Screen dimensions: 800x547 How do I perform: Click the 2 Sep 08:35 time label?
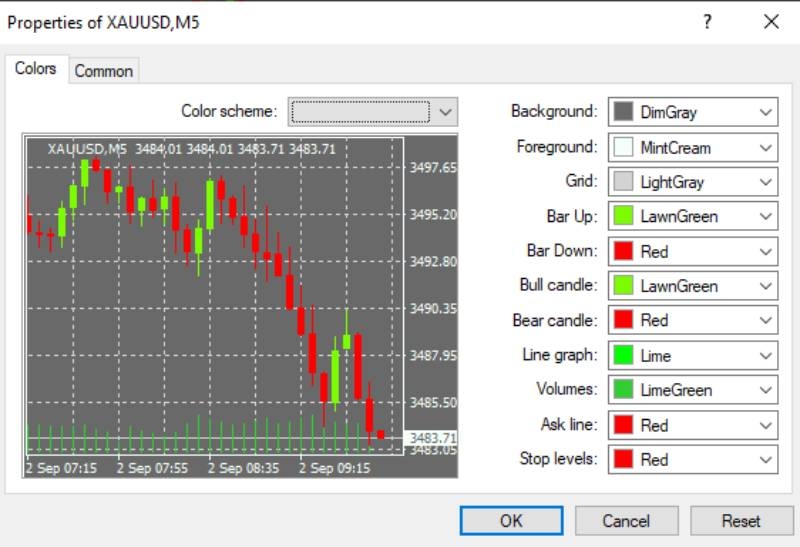[243, 468]
